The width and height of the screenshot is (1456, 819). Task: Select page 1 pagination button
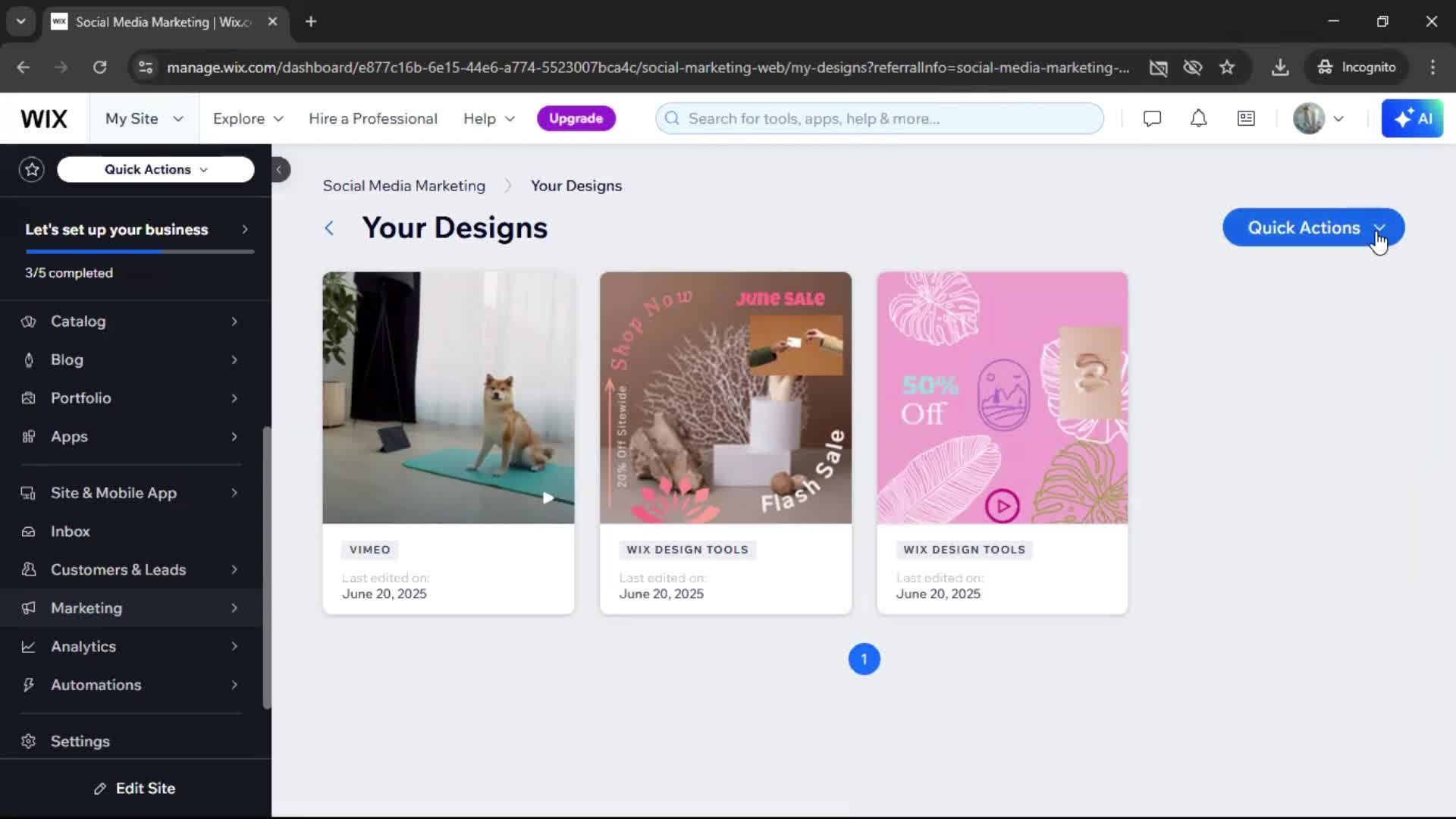point(864,659)
